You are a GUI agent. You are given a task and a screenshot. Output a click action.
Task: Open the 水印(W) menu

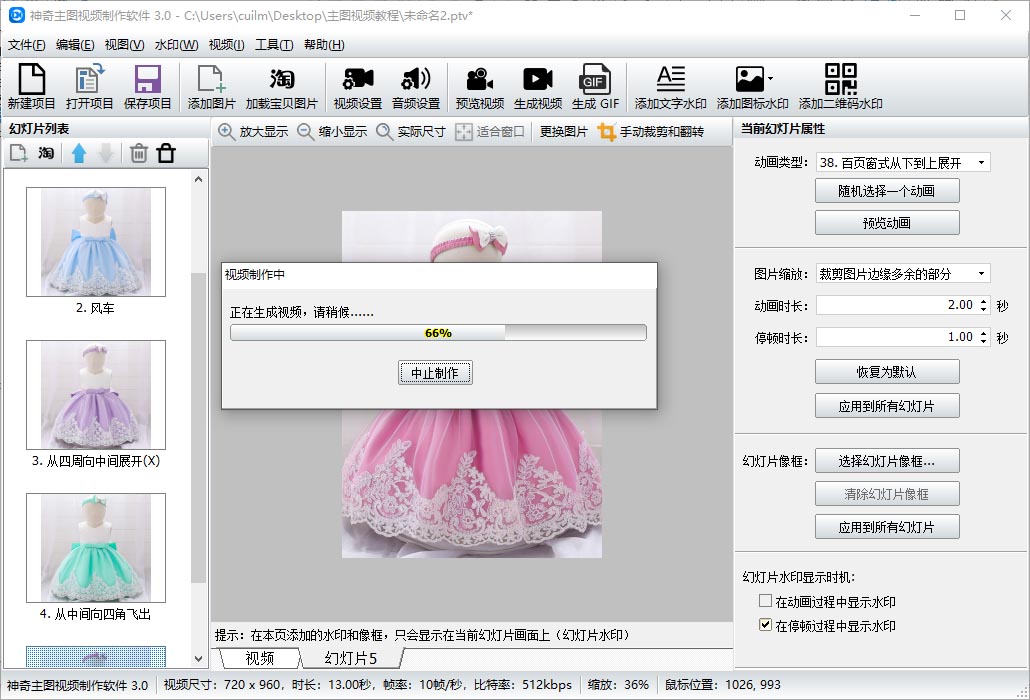(176, 45)
